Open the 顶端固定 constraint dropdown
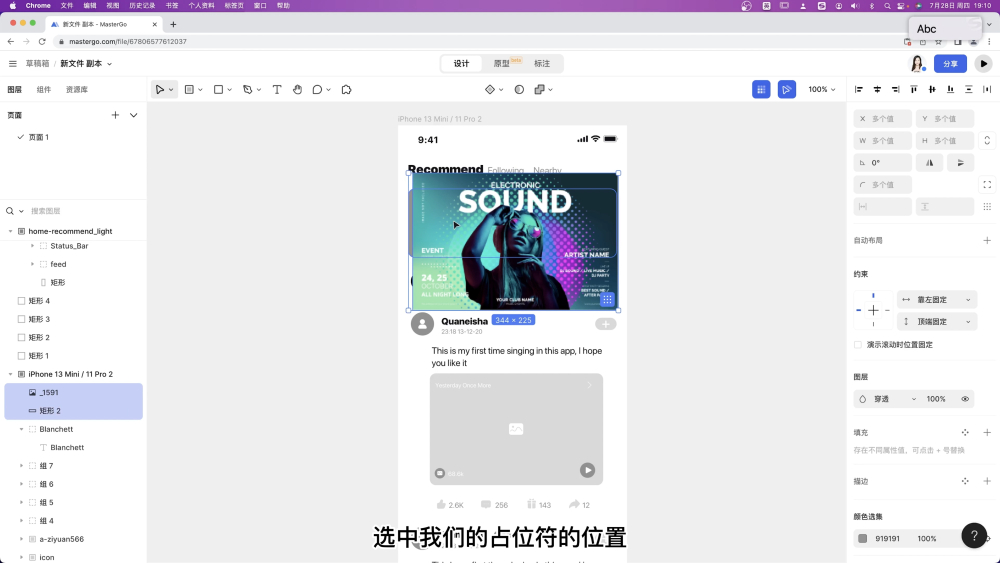The image size is (1000, 563). [936, 322]
